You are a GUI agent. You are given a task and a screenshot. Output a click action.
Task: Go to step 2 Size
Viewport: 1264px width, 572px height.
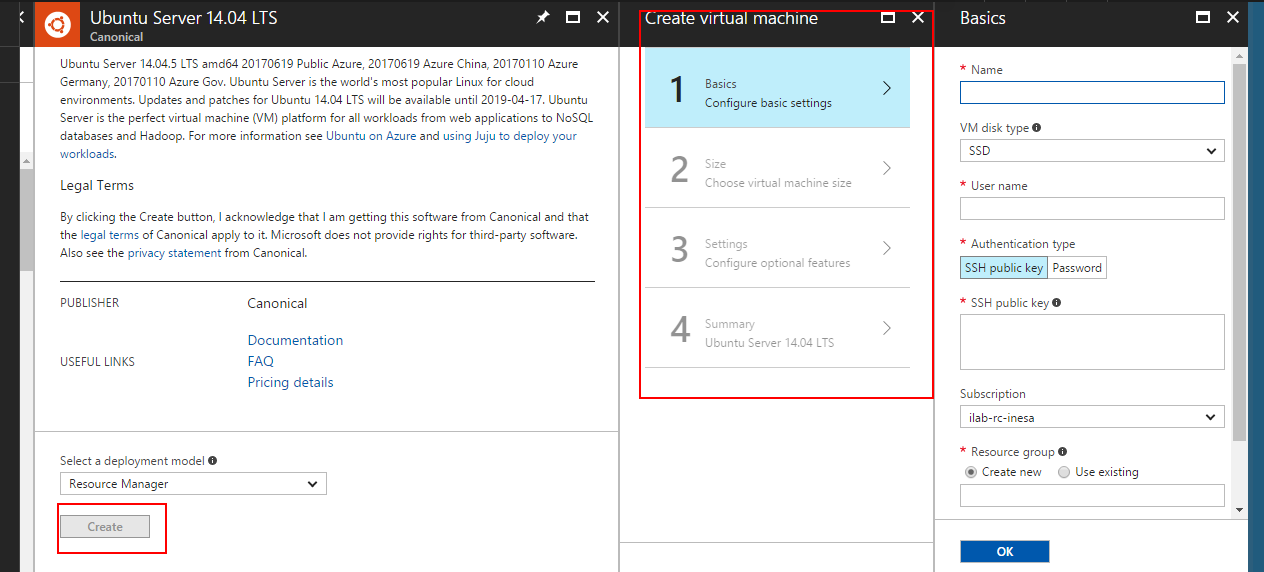tap(777, 168)
